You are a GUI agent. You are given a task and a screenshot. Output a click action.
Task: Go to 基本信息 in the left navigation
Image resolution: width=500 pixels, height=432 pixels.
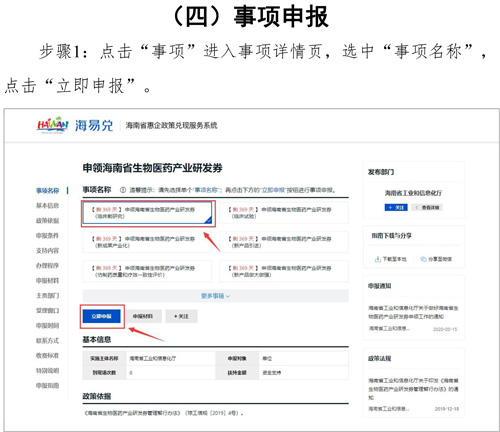[x=47, y=205]
